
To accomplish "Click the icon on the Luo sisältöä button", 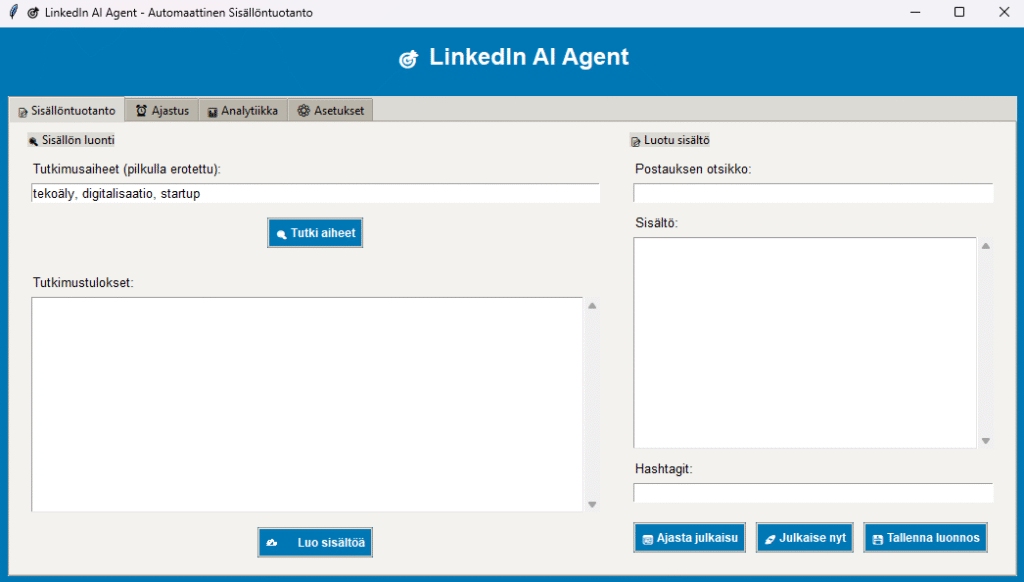I will click(x=272, y=543).
